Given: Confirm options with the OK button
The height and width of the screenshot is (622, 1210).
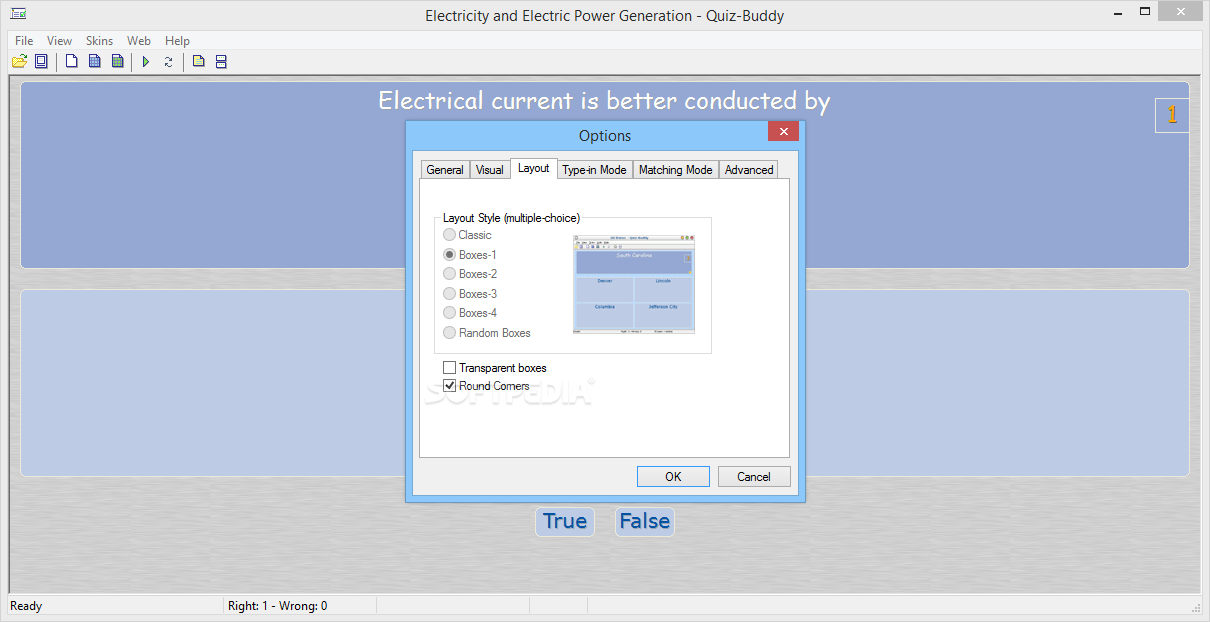Looking at the screenshot, I should [x=673, y=477].
